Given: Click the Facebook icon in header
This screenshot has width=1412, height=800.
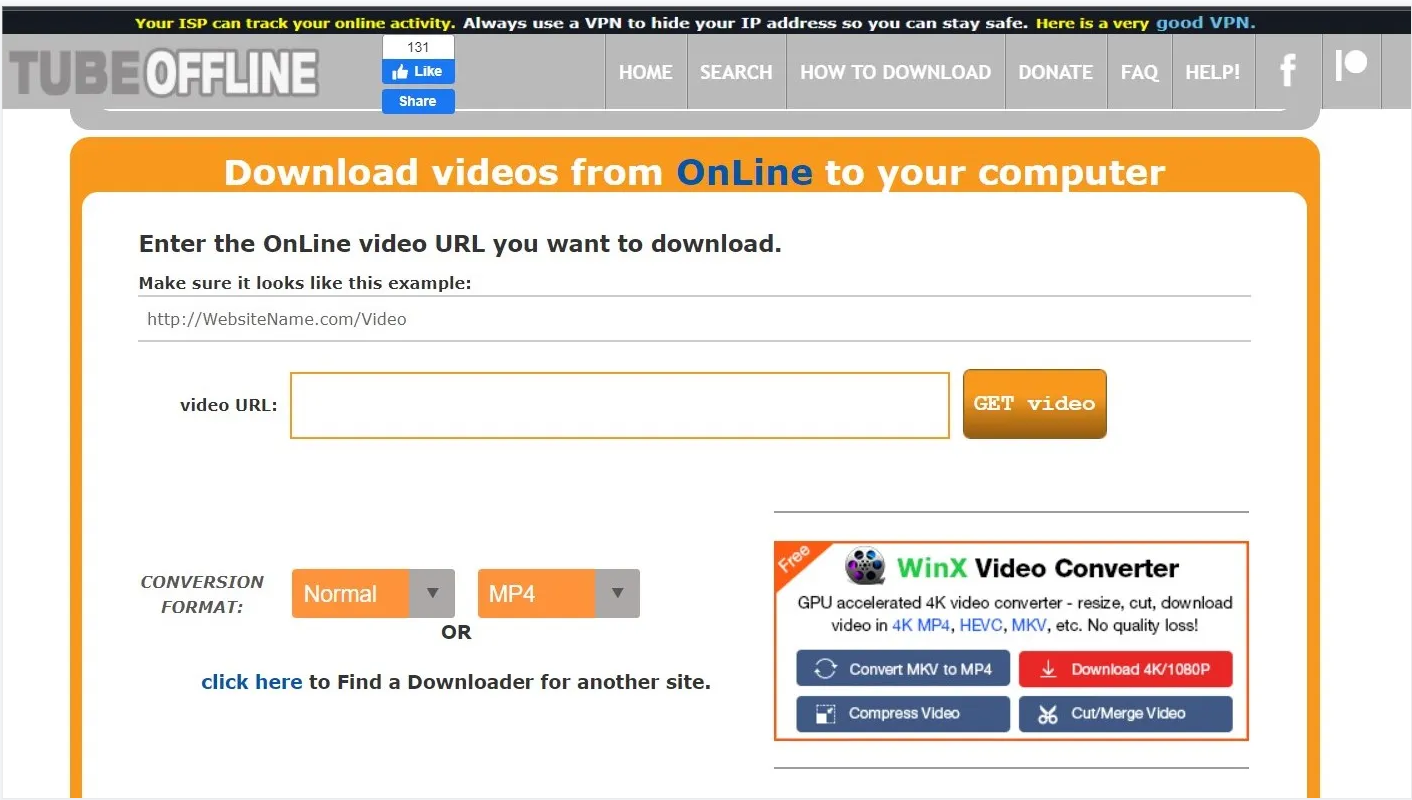Looking at the screenshot, I should pos(1288,71).
